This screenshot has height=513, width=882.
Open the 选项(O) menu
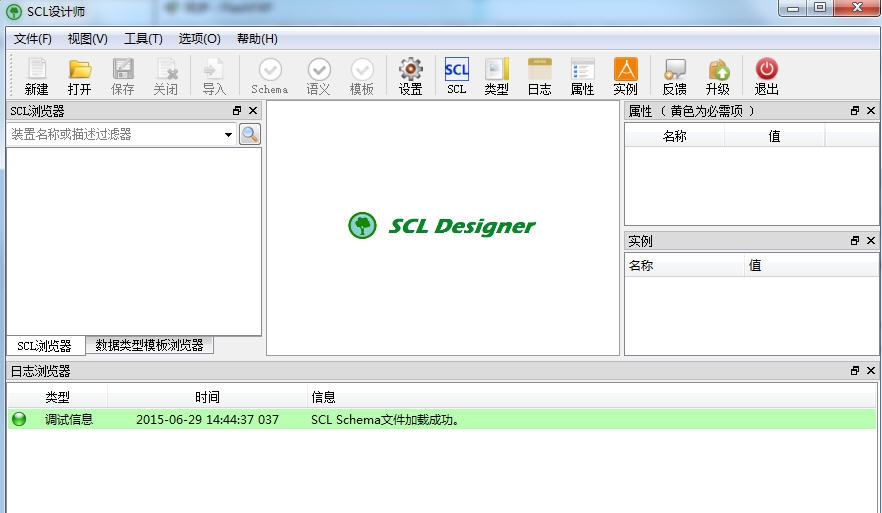click(x=199, y=39)
